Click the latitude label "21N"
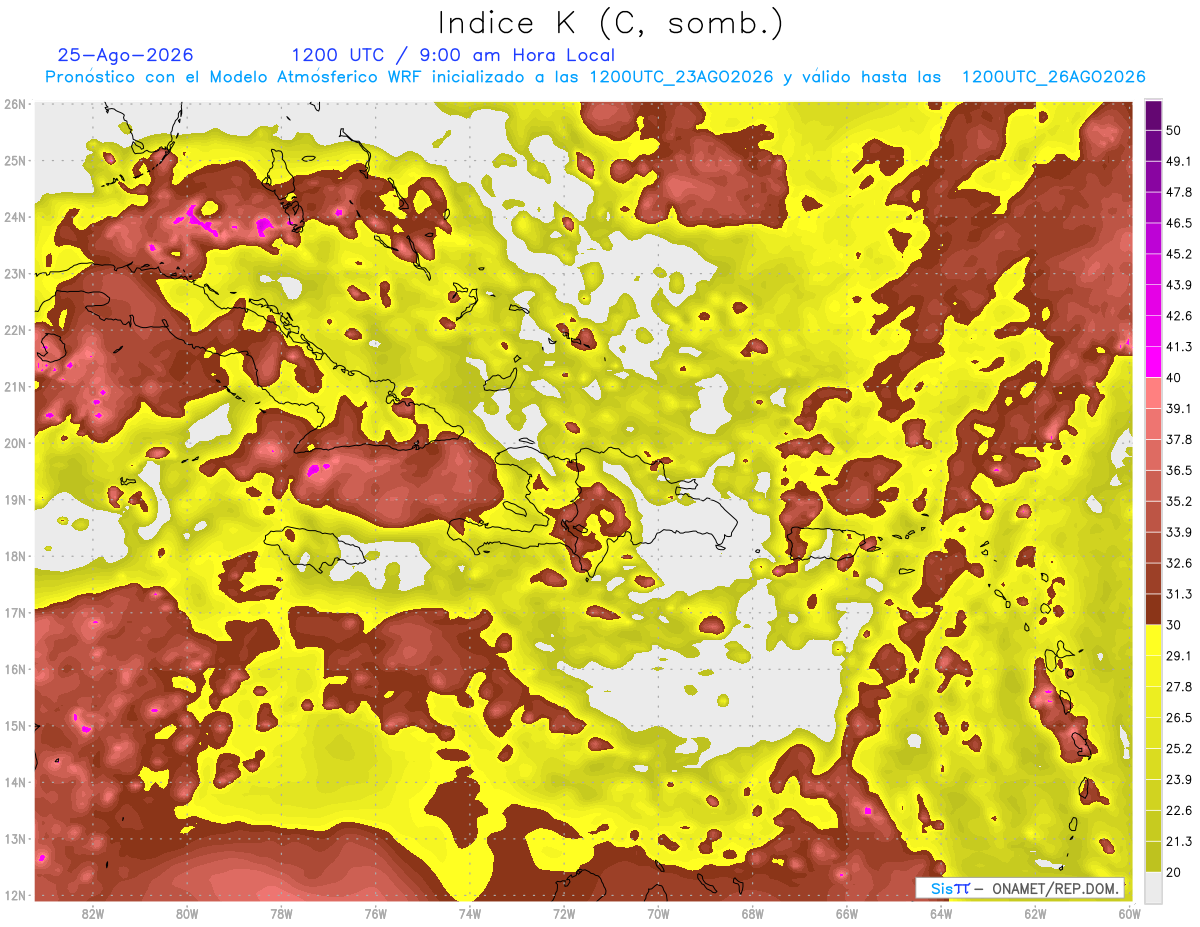The width and height of the screenshot is (1200, 927). coord(16,386)
